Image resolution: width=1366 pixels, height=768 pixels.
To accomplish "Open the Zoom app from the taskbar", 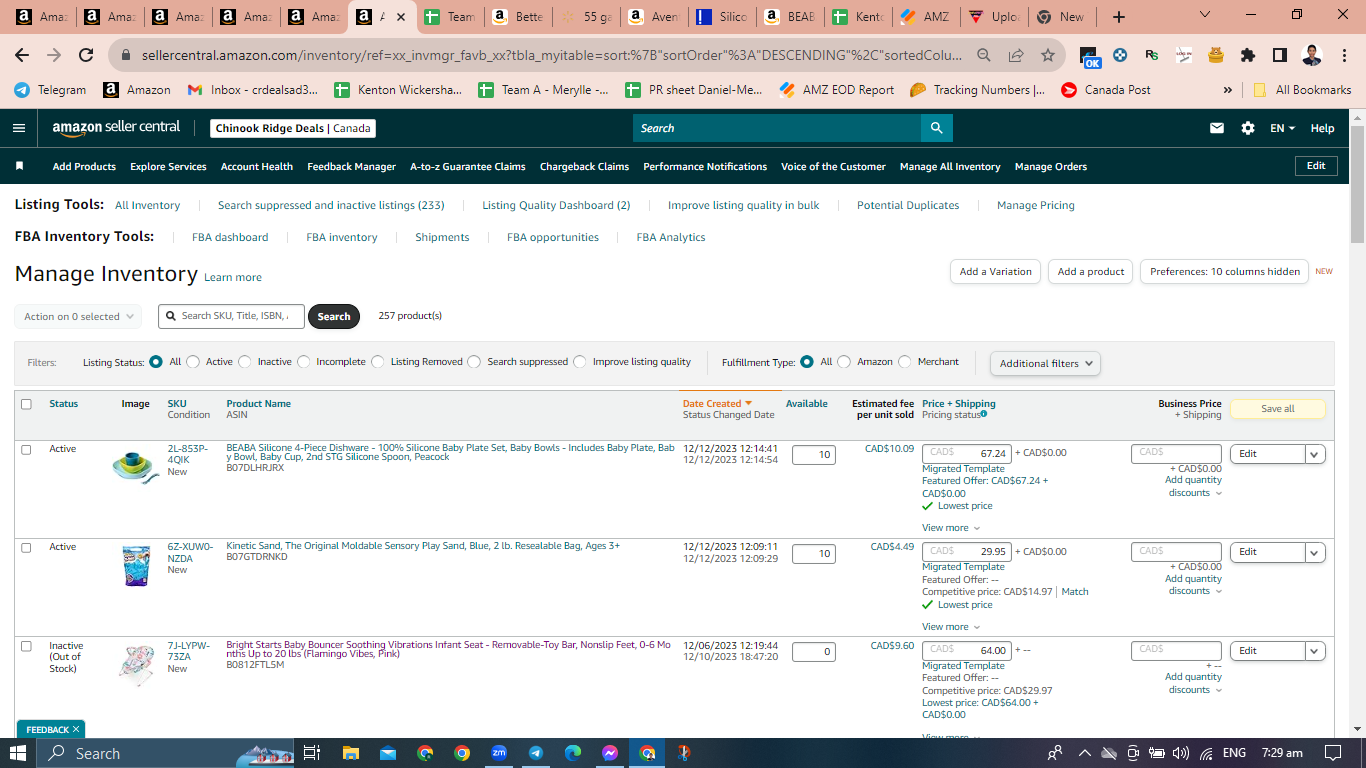I will tap(499, 753).
